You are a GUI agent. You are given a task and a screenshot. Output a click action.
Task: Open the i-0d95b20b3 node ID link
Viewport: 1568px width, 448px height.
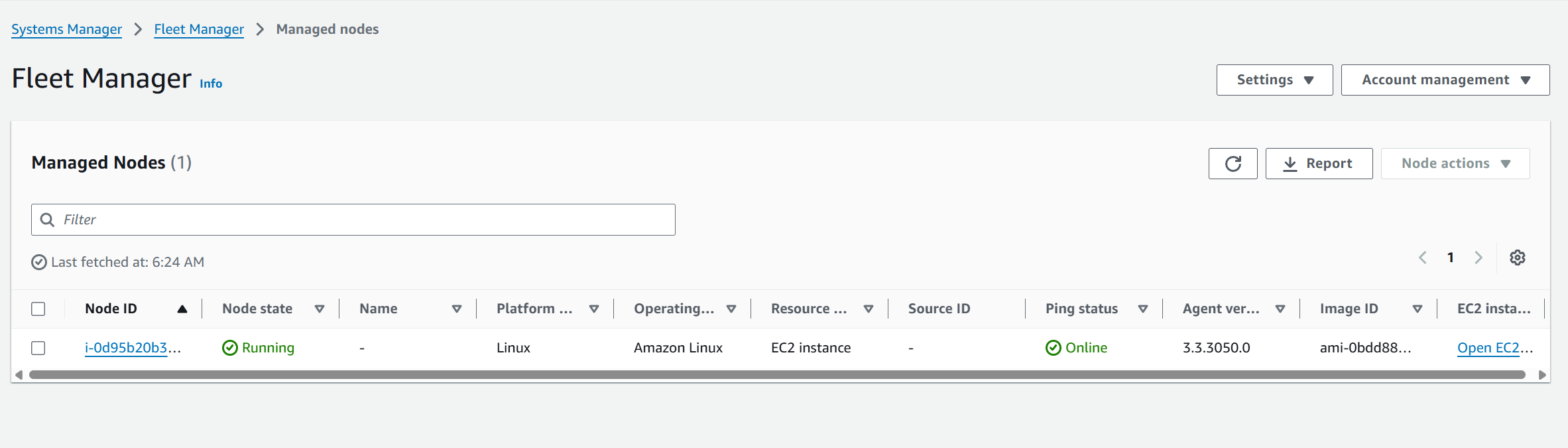[126, 348]
